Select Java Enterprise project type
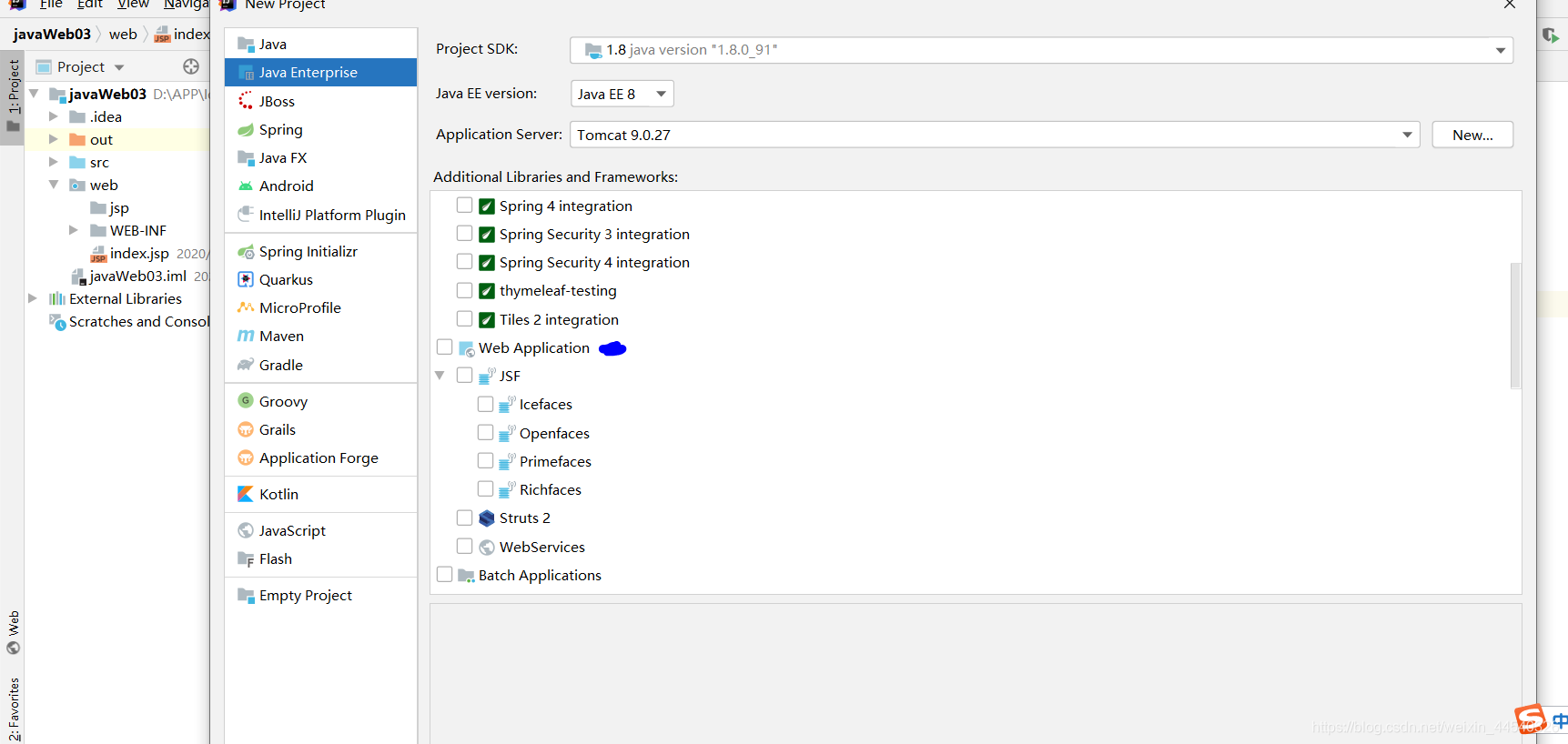 pos(320,73)
